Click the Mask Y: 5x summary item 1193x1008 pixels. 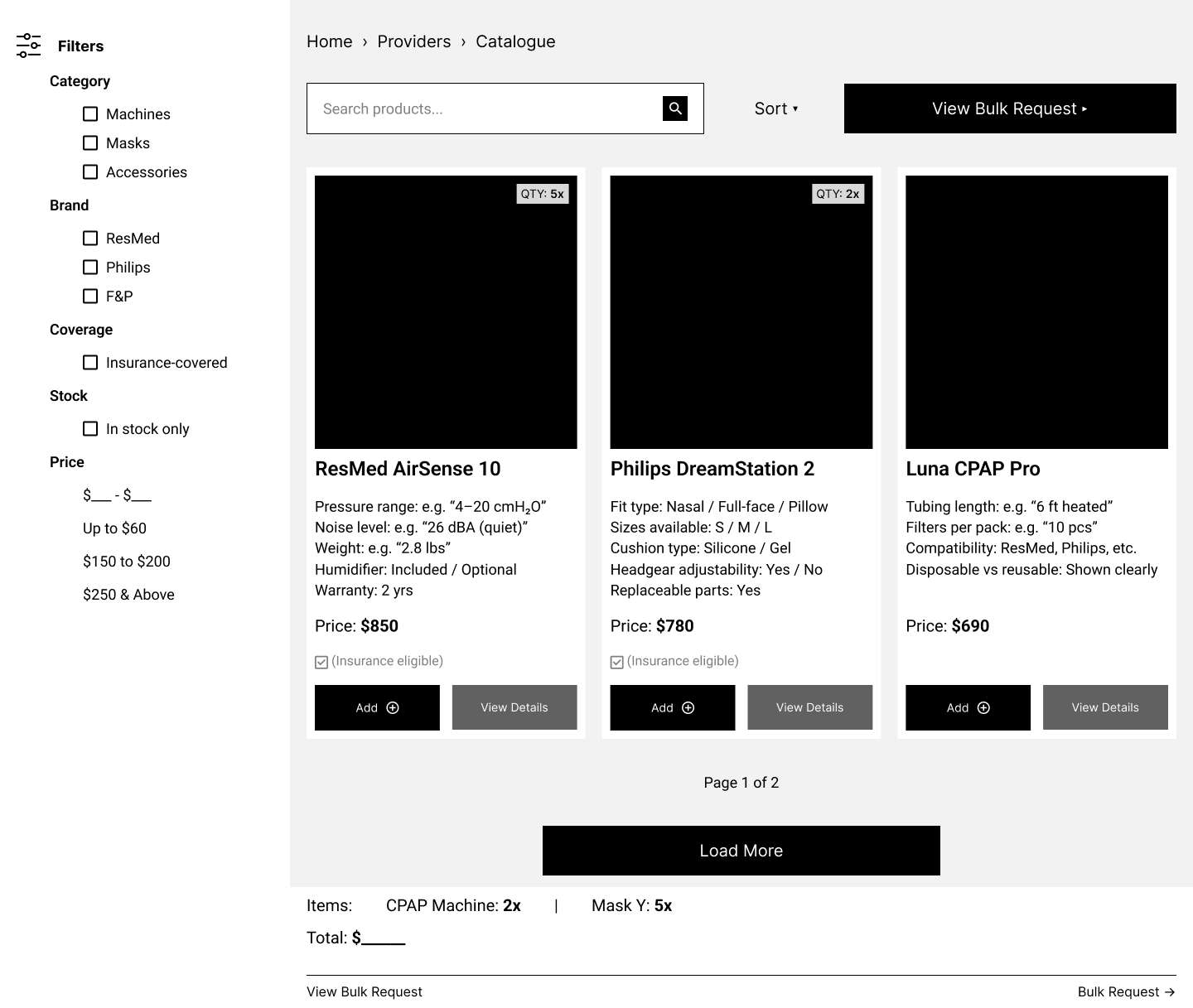(631, 905)
